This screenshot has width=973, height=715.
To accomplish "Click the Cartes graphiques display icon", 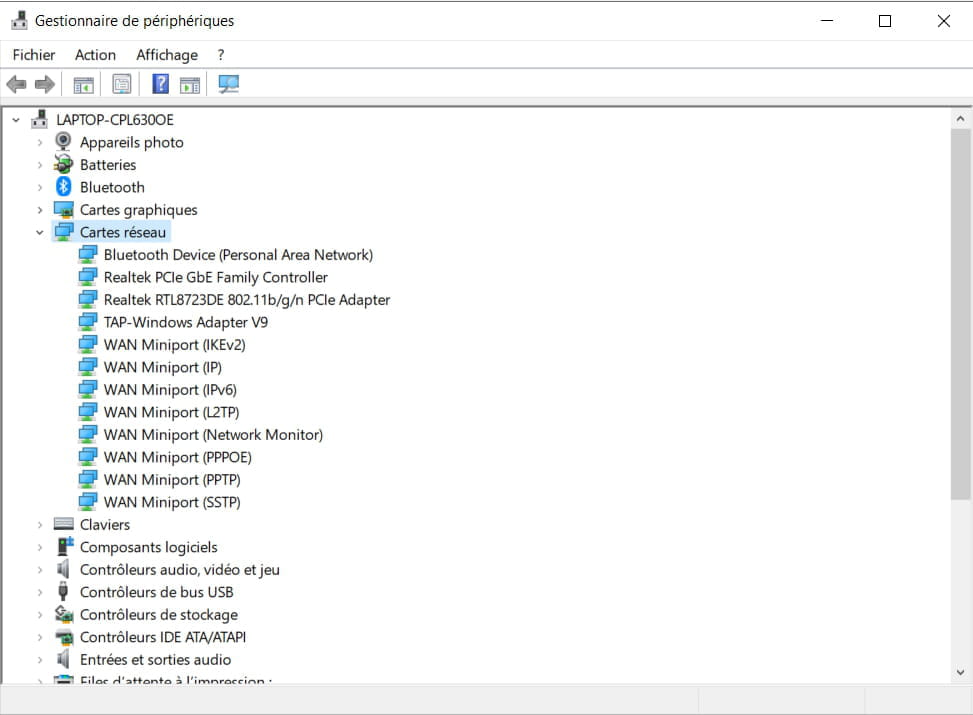I will pyautogui.click(x=63, y=210).
